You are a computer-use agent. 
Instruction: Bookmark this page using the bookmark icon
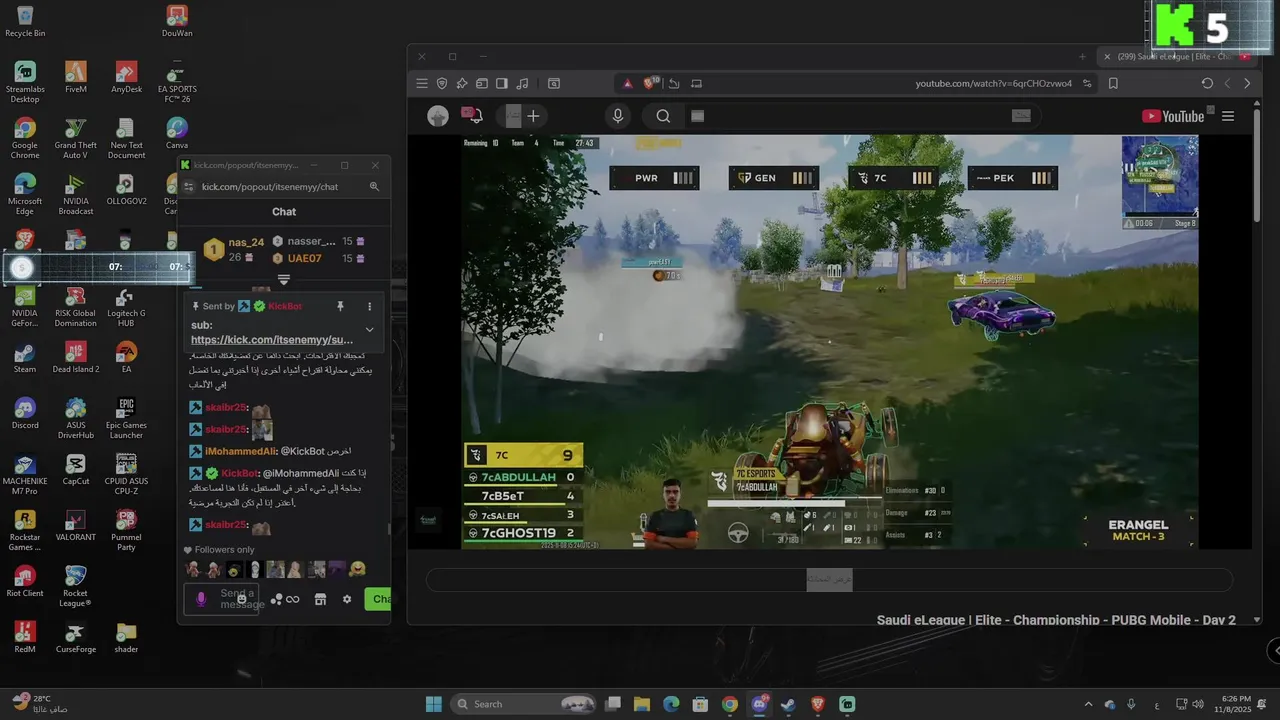click(1113, 84)
